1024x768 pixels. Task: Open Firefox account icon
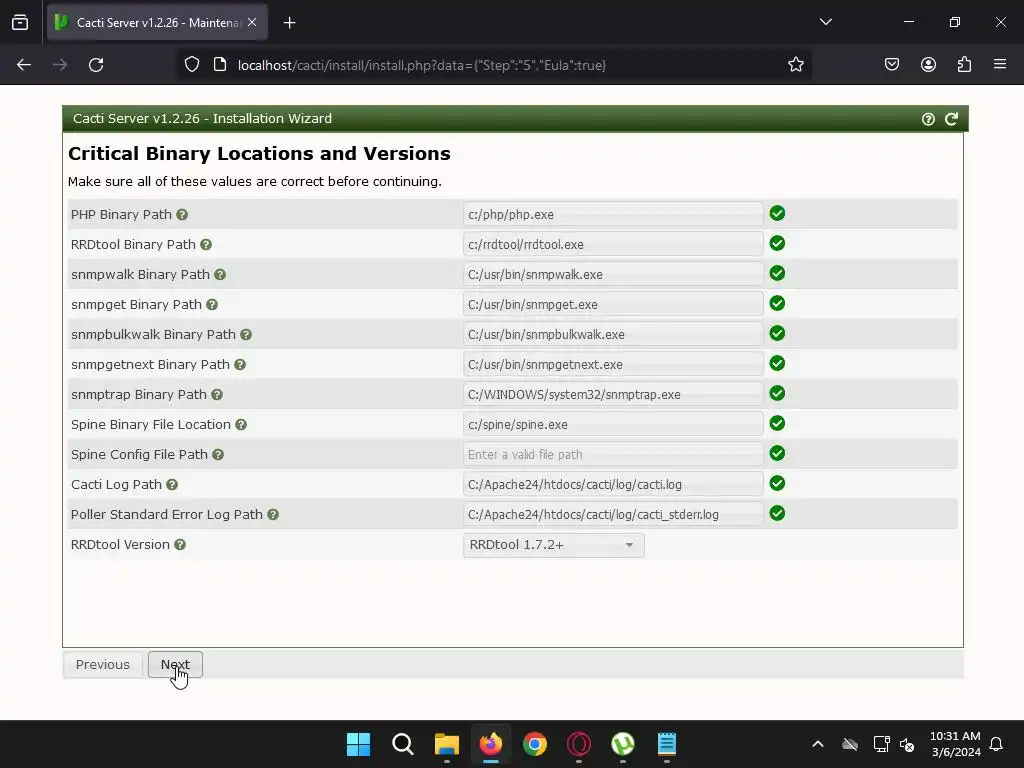coord(928,65)
